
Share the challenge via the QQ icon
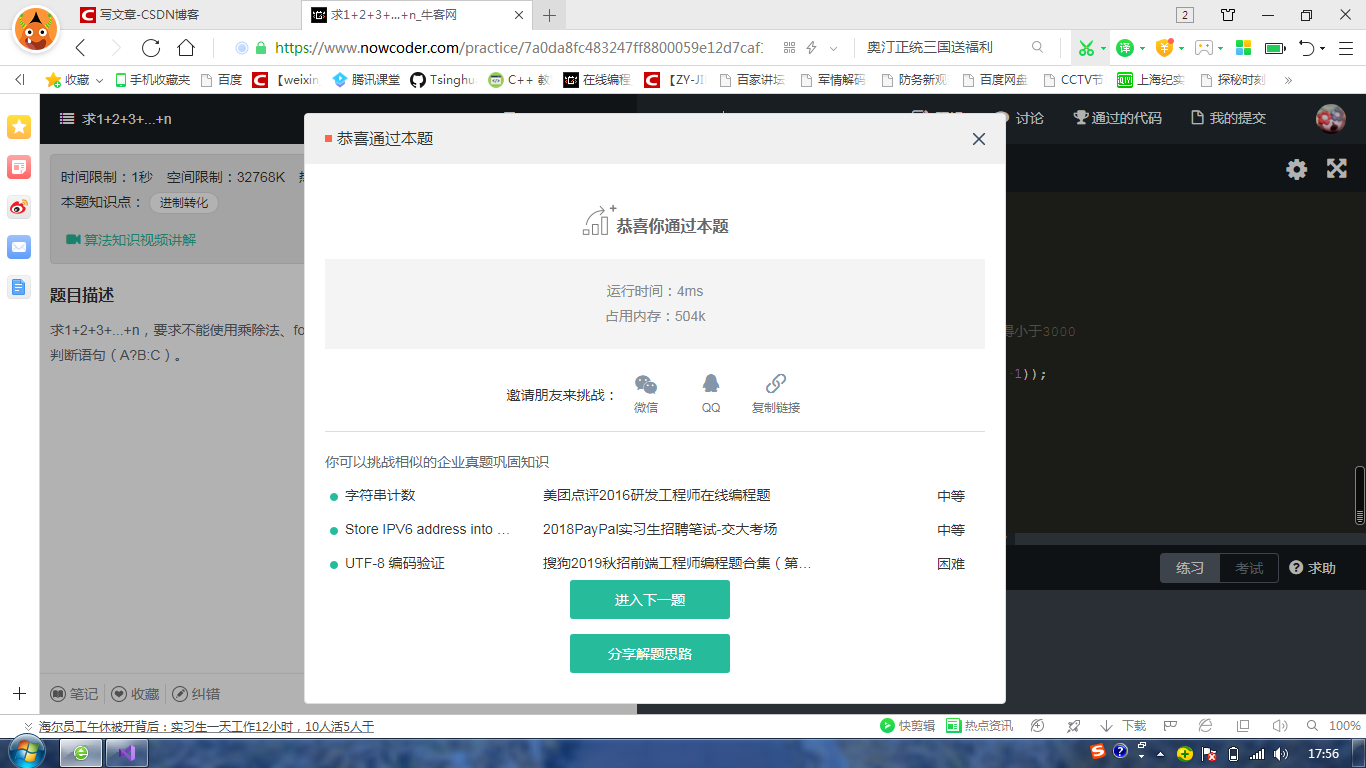[710, 385]
